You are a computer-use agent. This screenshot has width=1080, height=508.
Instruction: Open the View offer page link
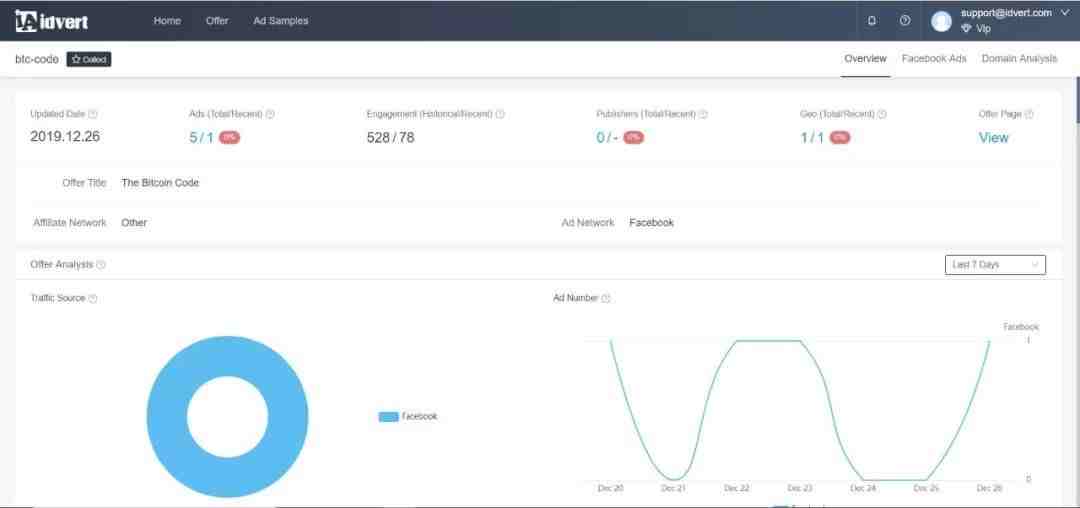click(x=993, y=138)
